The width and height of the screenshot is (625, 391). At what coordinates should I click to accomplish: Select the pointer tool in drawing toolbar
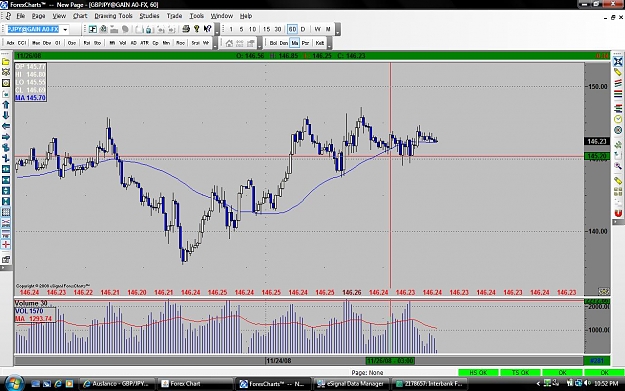[618, 62]
